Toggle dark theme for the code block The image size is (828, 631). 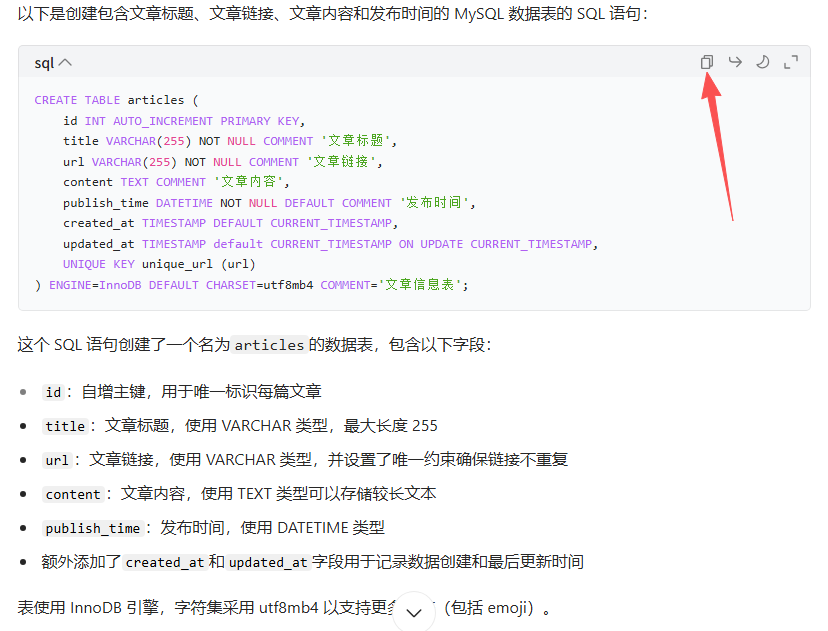click(x=763, y=62)
